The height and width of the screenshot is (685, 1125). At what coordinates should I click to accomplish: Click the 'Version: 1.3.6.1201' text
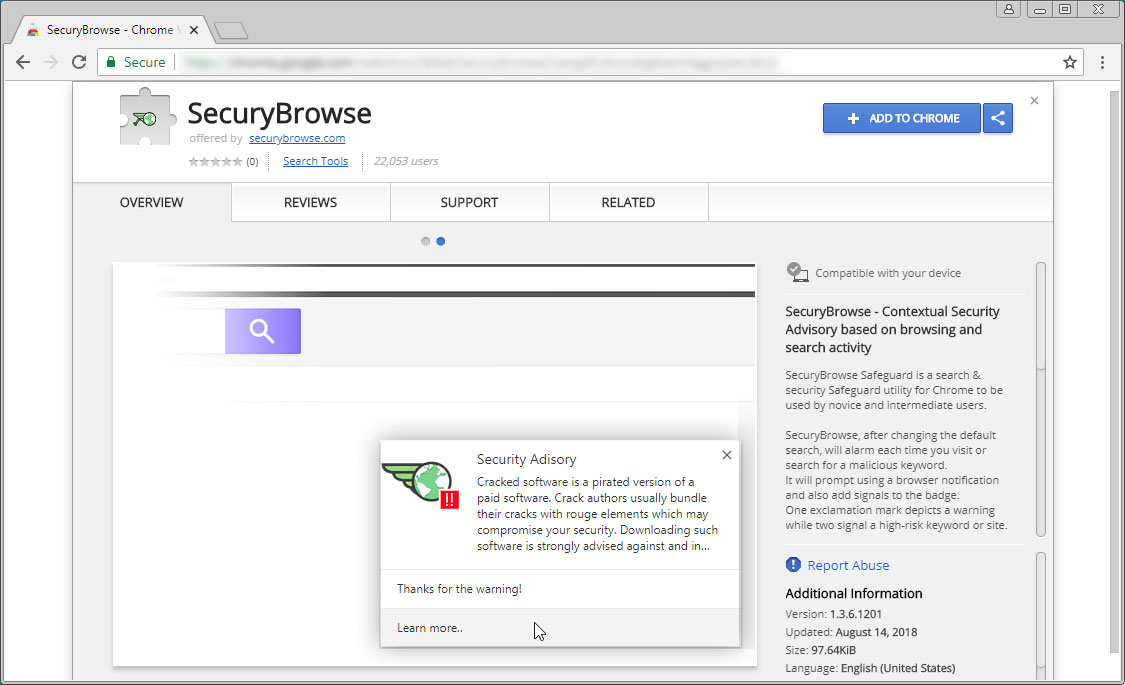tap(834, 614)
